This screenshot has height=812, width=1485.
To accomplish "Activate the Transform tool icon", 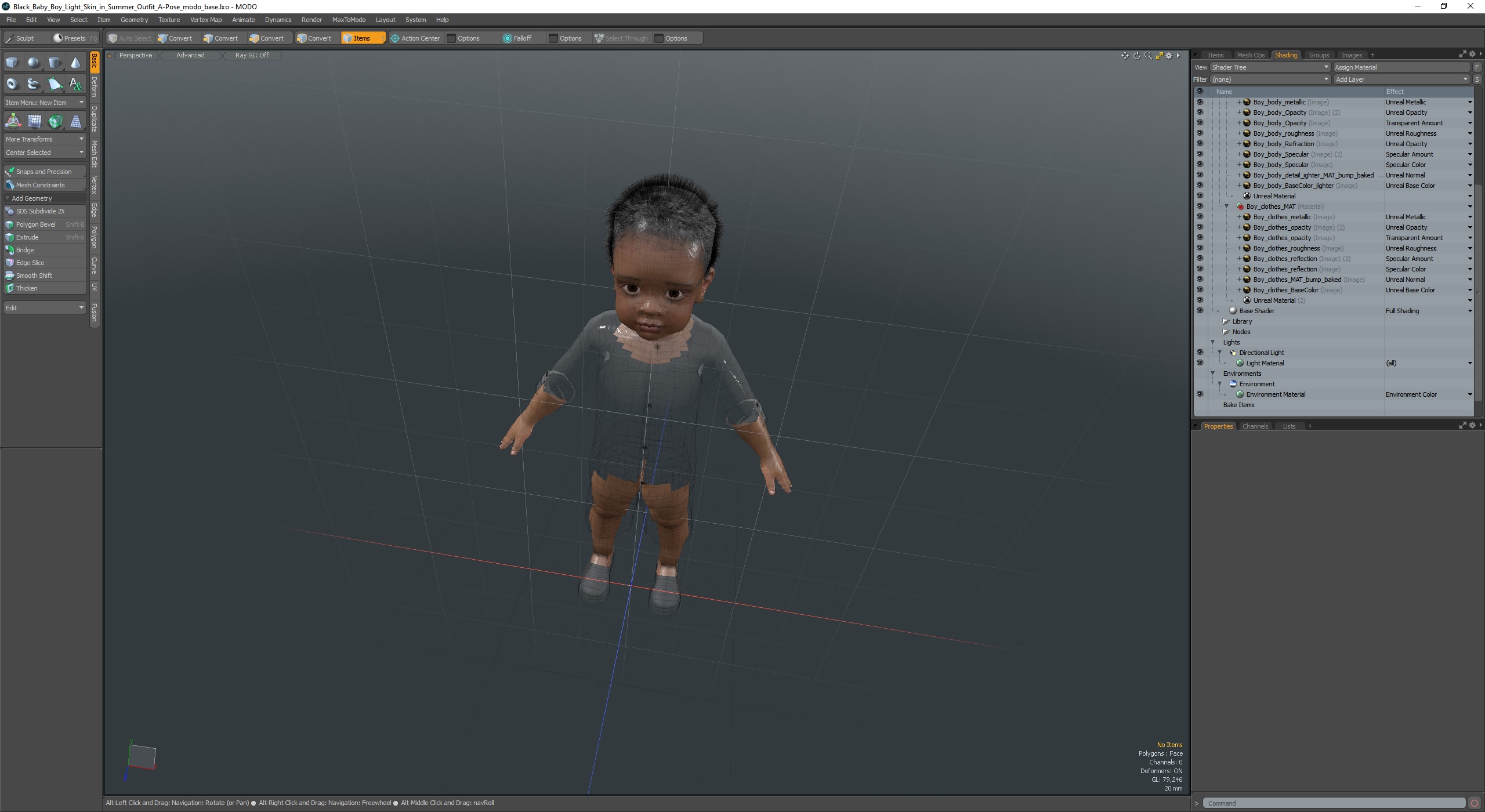I will click(13, 121).
